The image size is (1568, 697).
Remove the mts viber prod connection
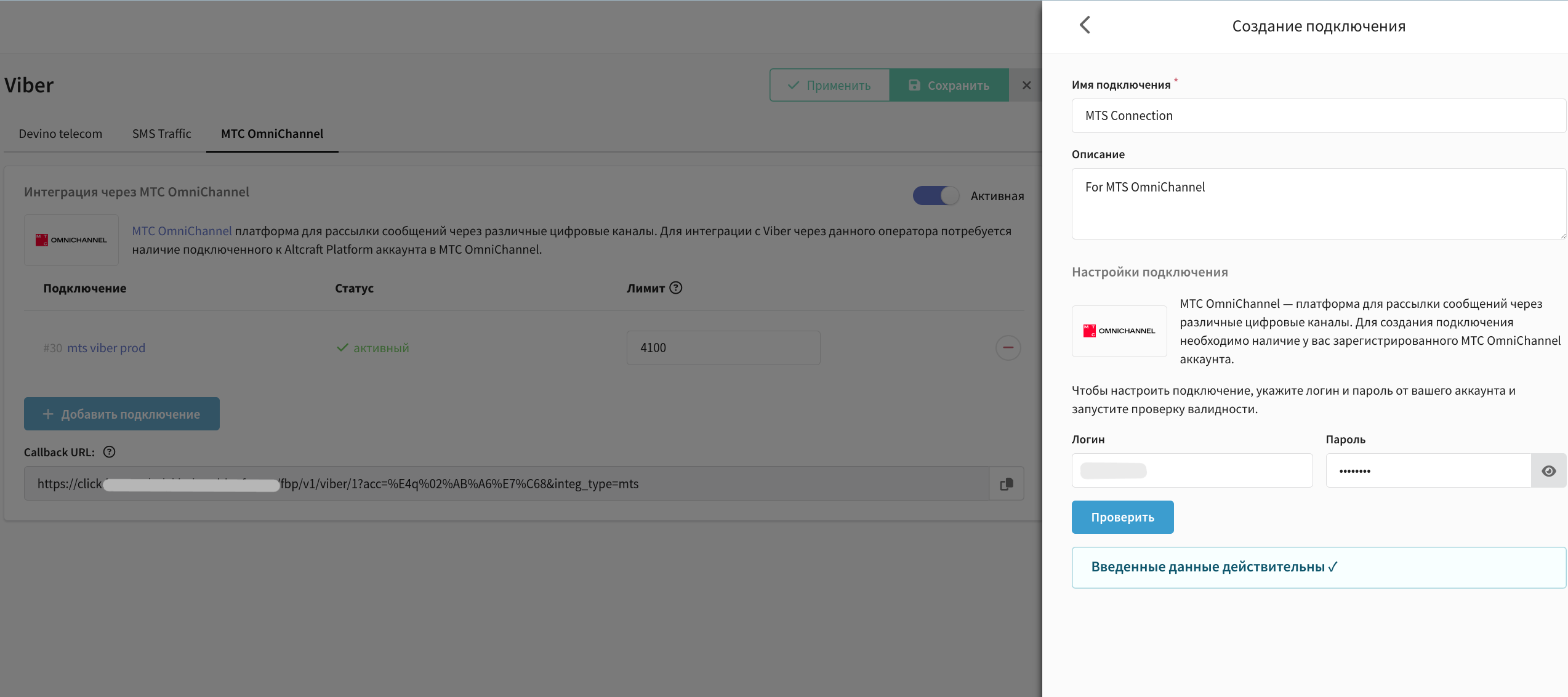1008,348
